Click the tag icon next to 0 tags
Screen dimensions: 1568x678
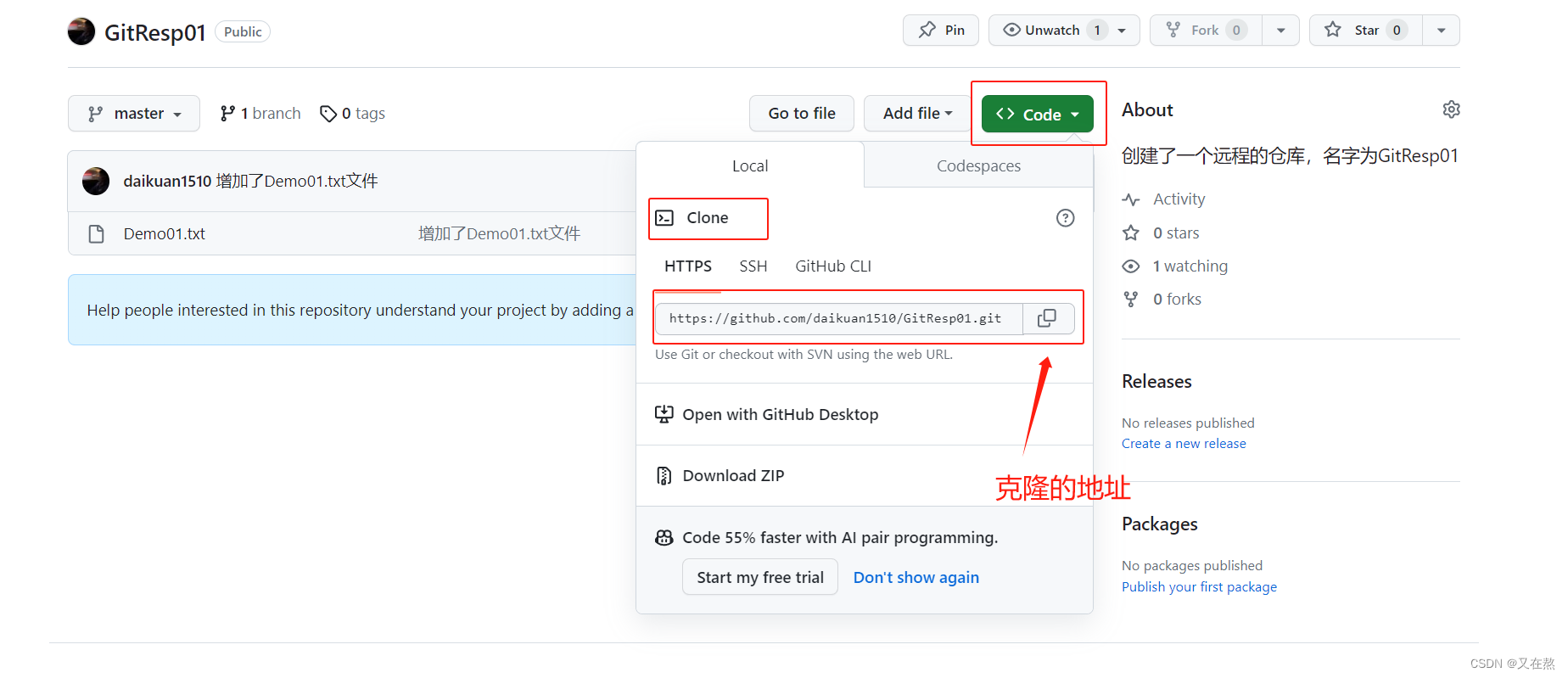point(328,114)
